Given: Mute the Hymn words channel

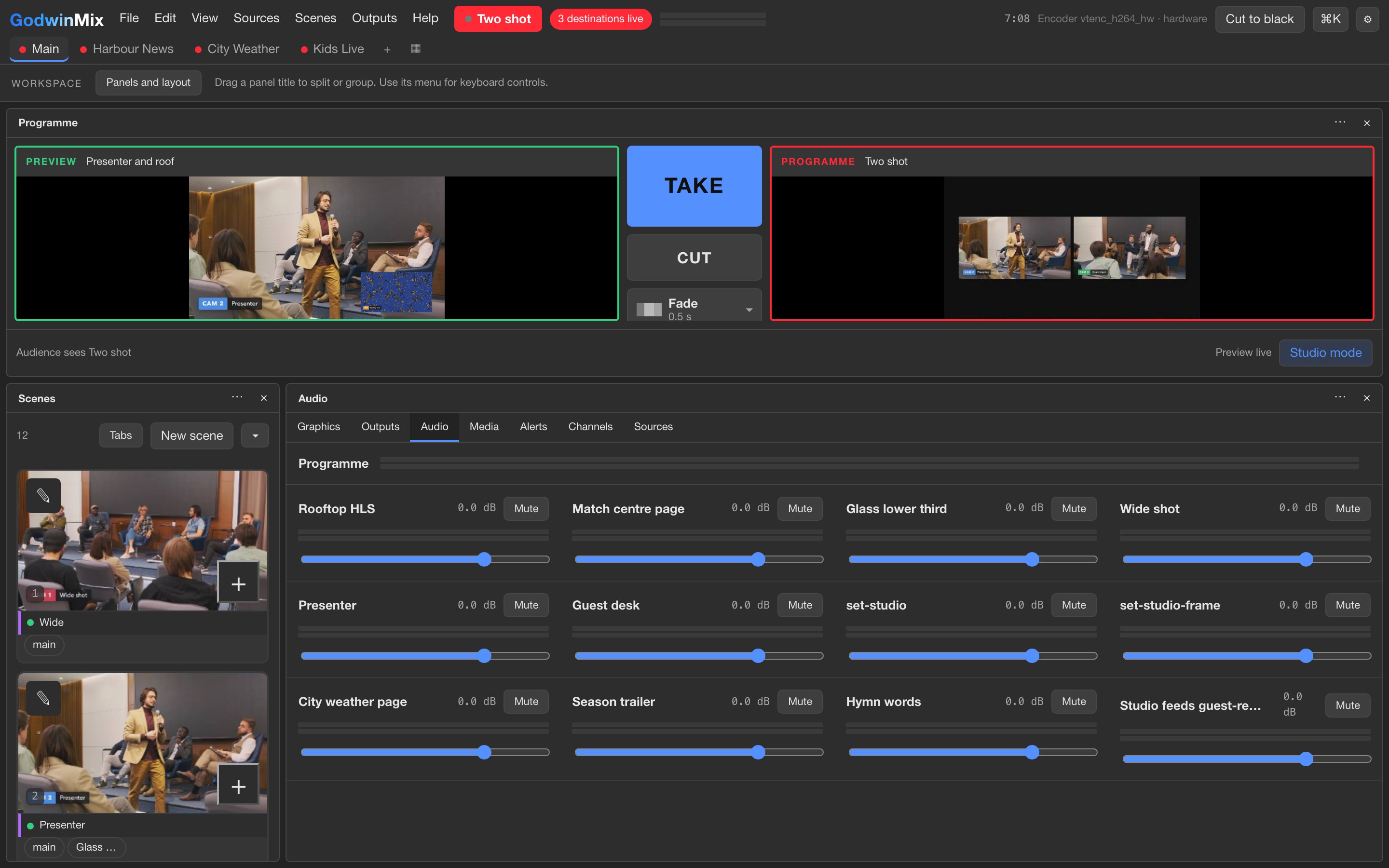Looking at the screenshot, I should point(1073,701).
